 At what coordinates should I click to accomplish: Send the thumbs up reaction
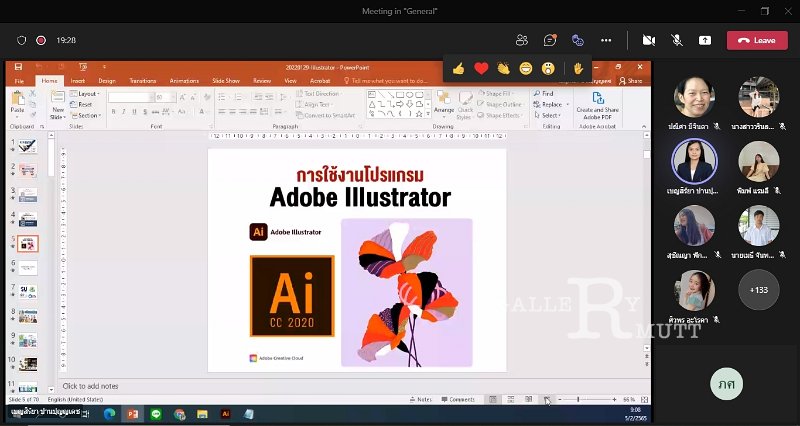click(458, 69)
